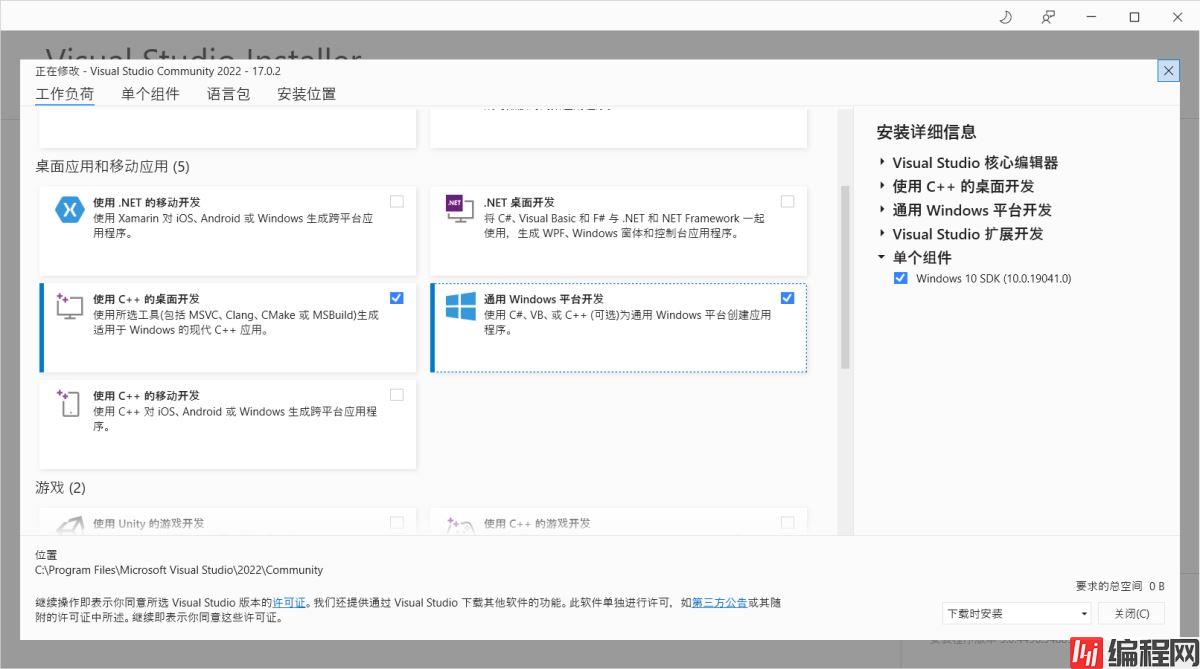The image size is (1200, 669).
Task: Switch to the 单个组件 tab
Action: (x=150, y=94)
